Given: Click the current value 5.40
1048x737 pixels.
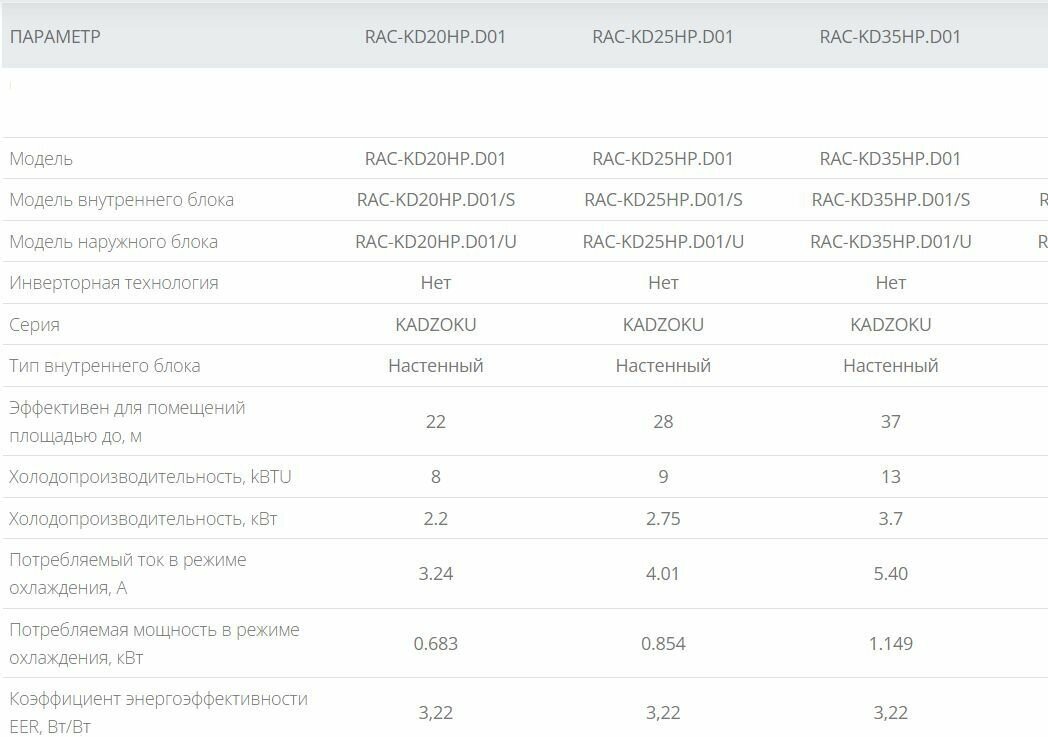Looking at the screenshot, I should click(x=891, y=573).
